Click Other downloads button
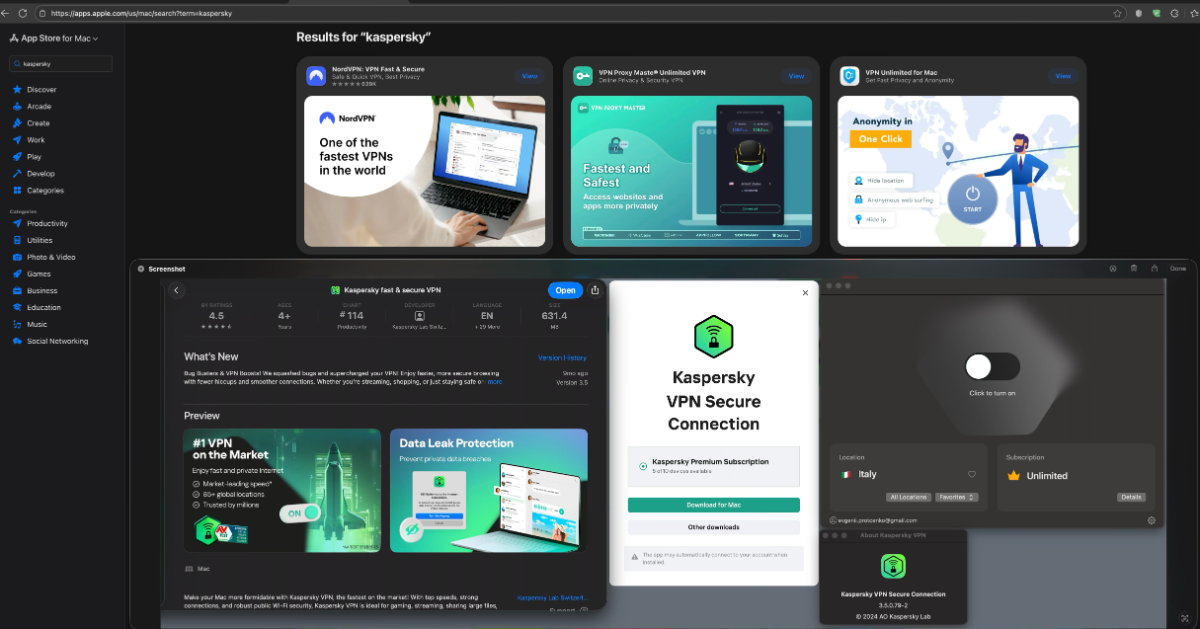1200x629 pixels. coord(713,527)
